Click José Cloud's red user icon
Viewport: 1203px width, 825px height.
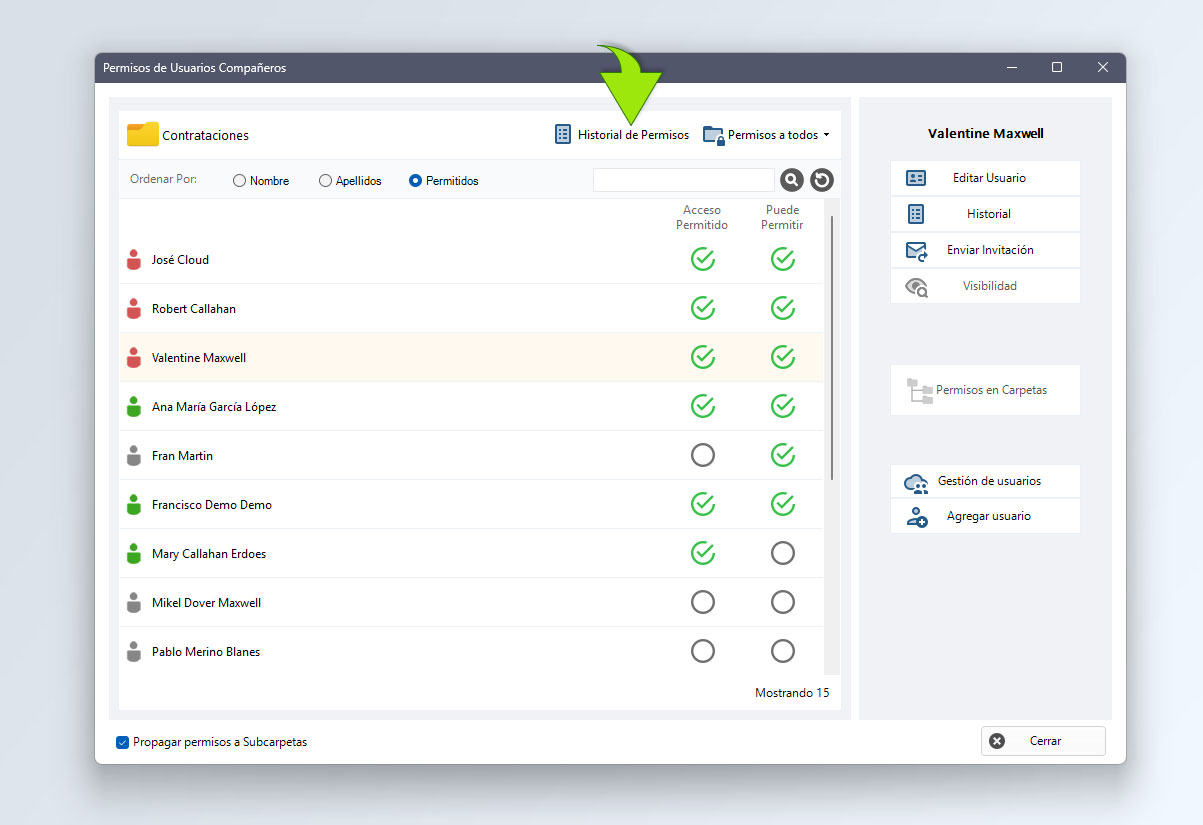coord(134,260)
